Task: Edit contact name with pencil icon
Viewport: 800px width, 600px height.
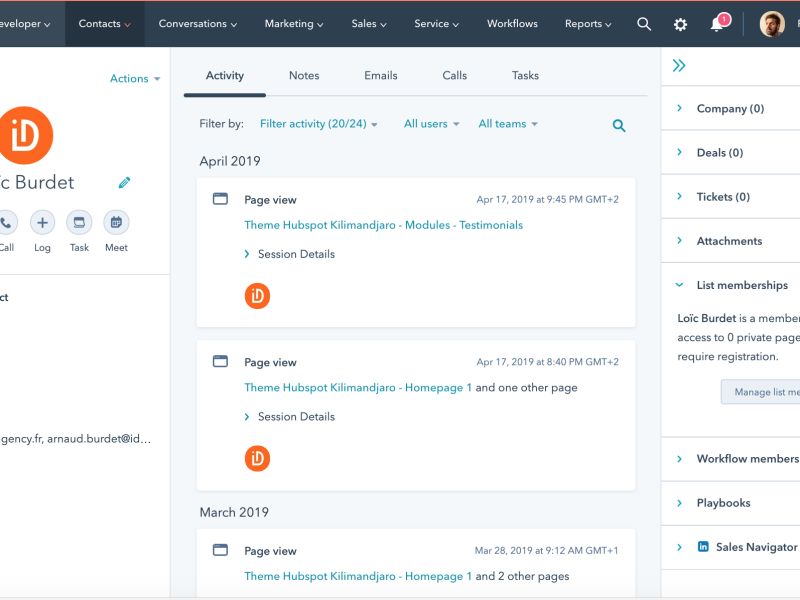Action: (124, 182)
